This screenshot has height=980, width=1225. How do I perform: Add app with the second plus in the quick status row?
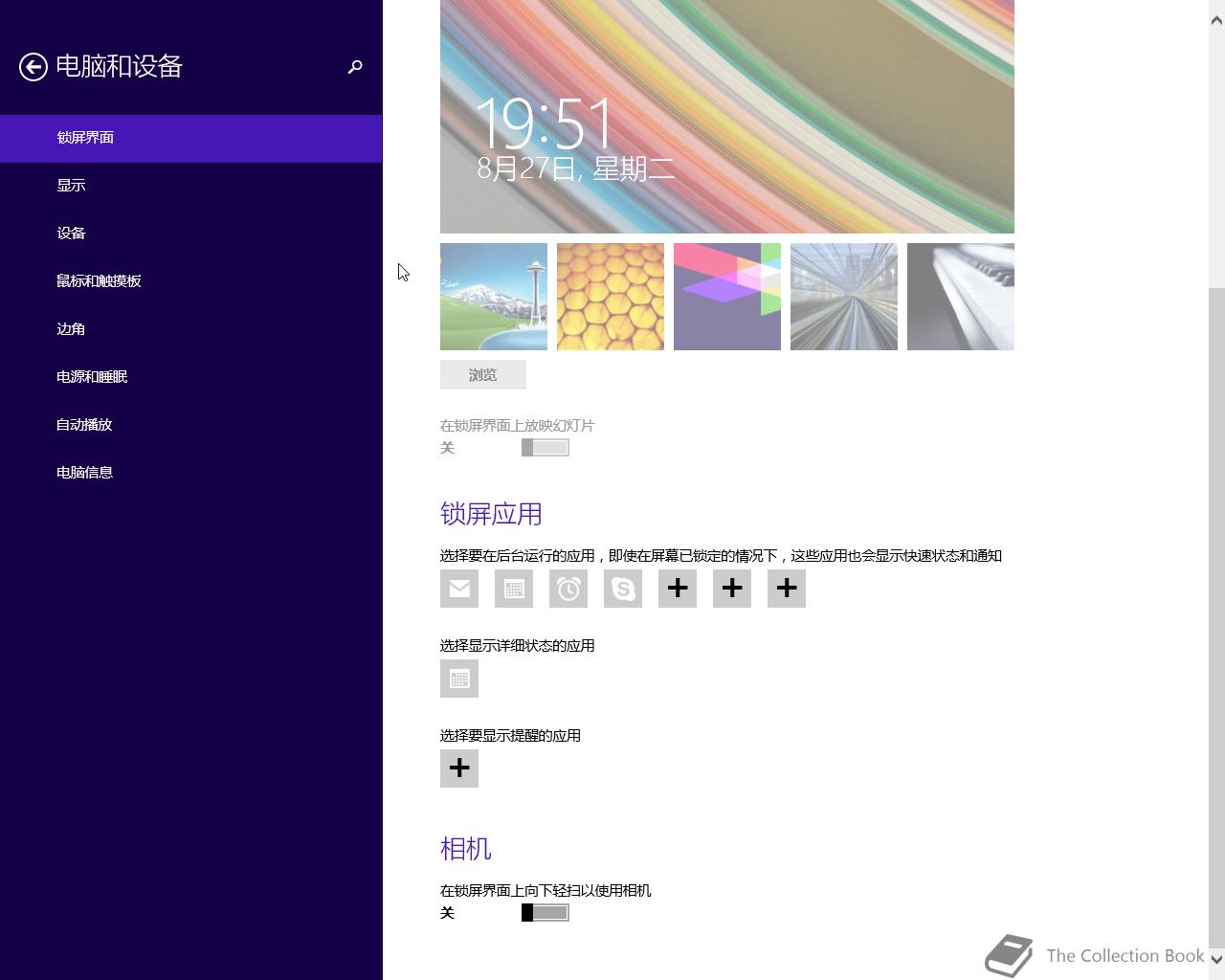732,589
